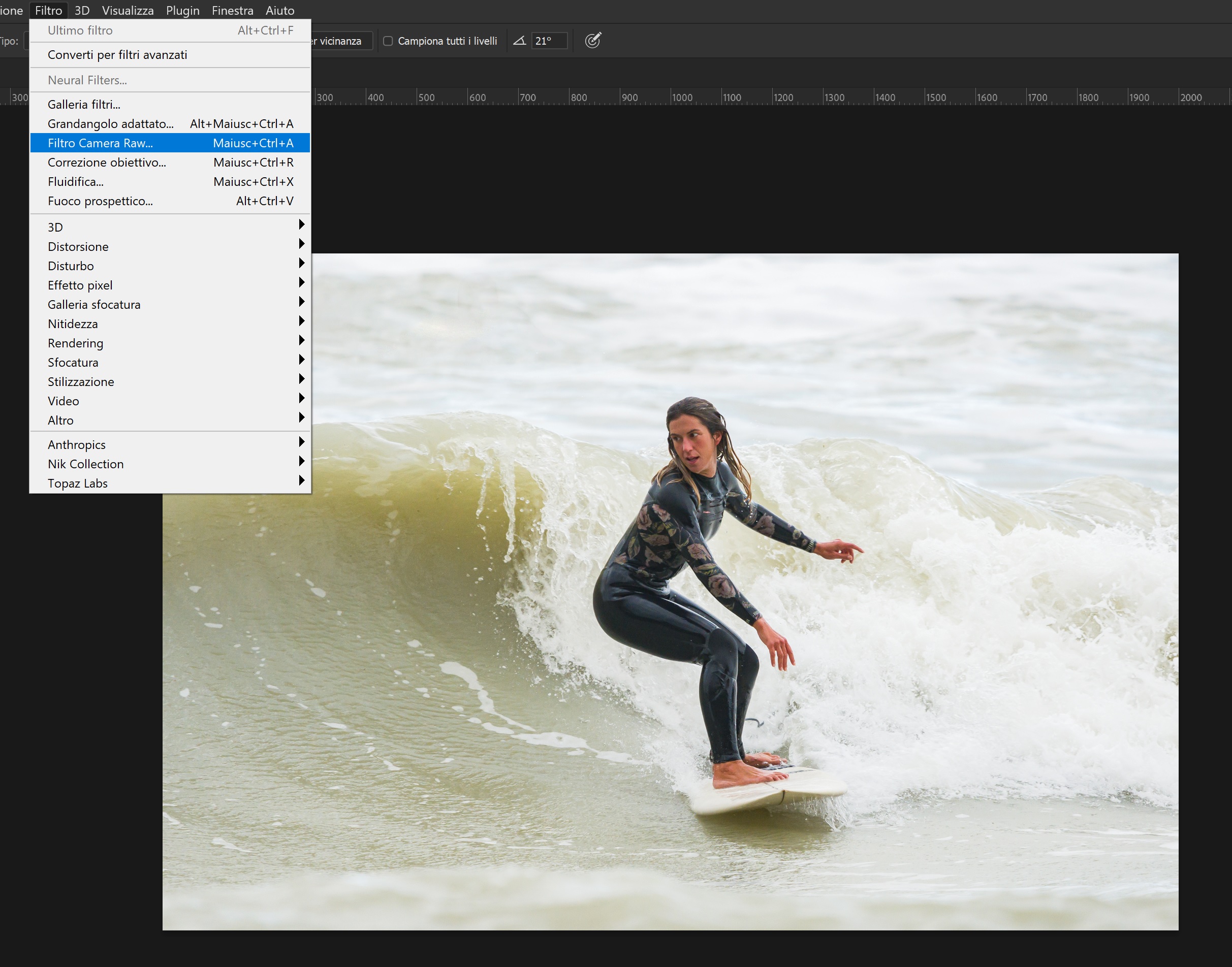
Task: Open the Finestra menu
Action: click(x=232, y=10)
